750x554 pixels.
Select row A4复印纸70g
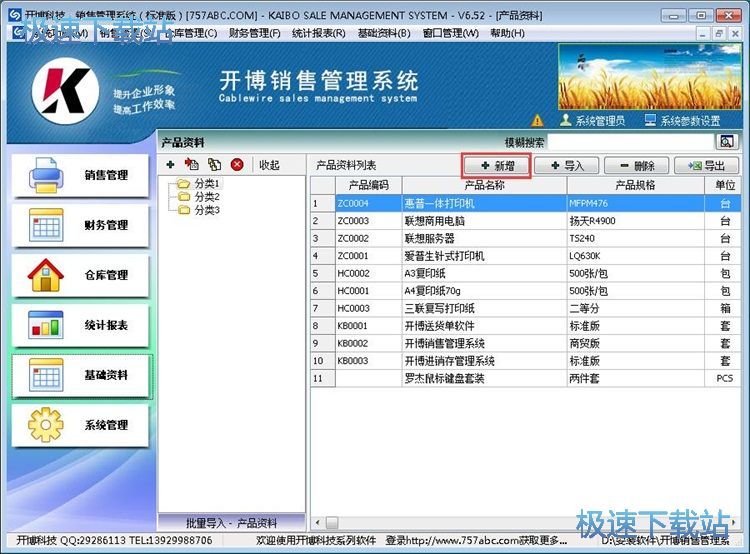pos(526,291)
